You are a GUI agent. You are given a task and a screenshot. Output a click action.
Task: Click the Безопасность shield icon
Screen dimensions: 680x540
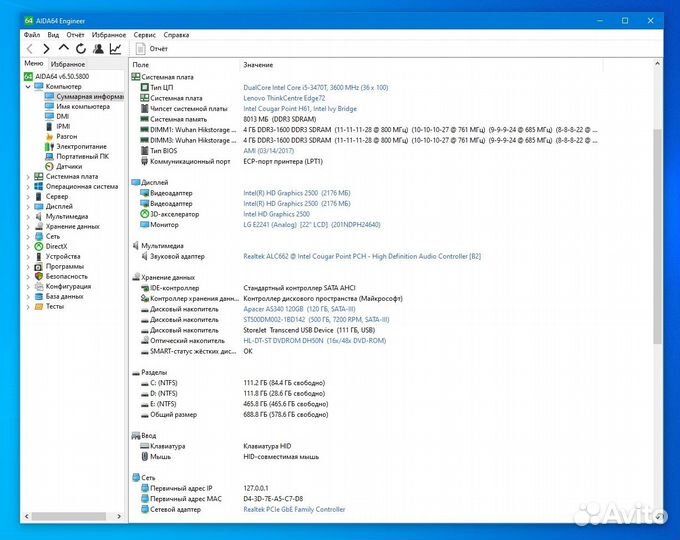pyautogui.click(x=39, y=276)
